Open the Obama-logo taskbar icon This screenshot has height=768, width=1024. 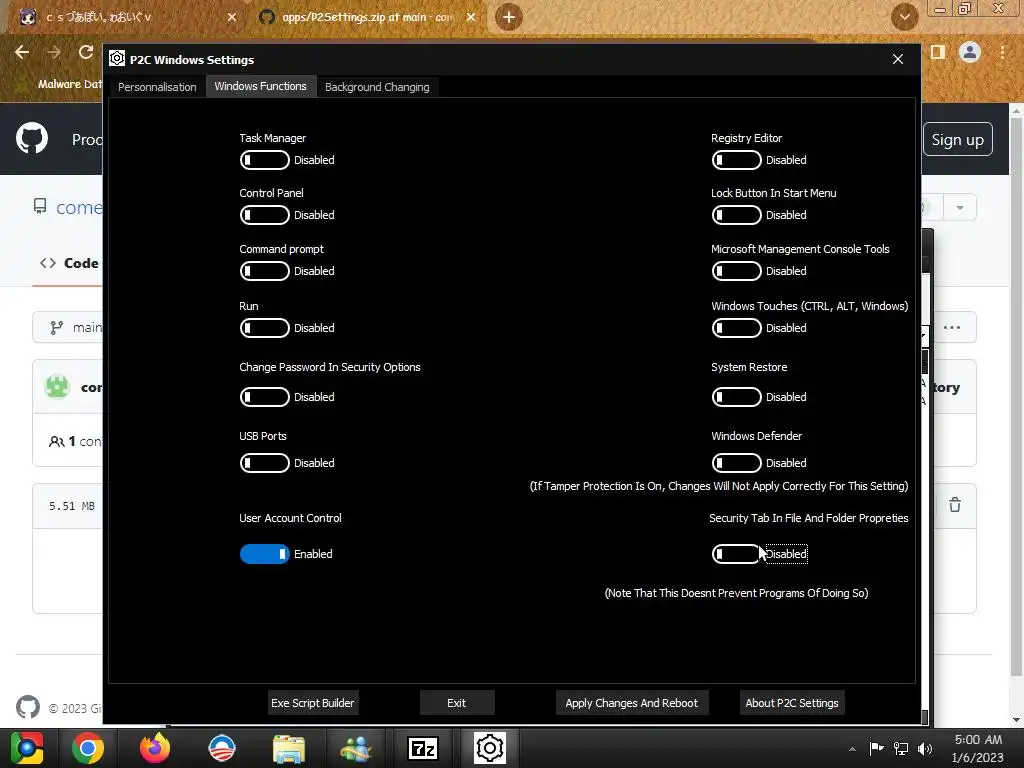[x=222, y=748]
